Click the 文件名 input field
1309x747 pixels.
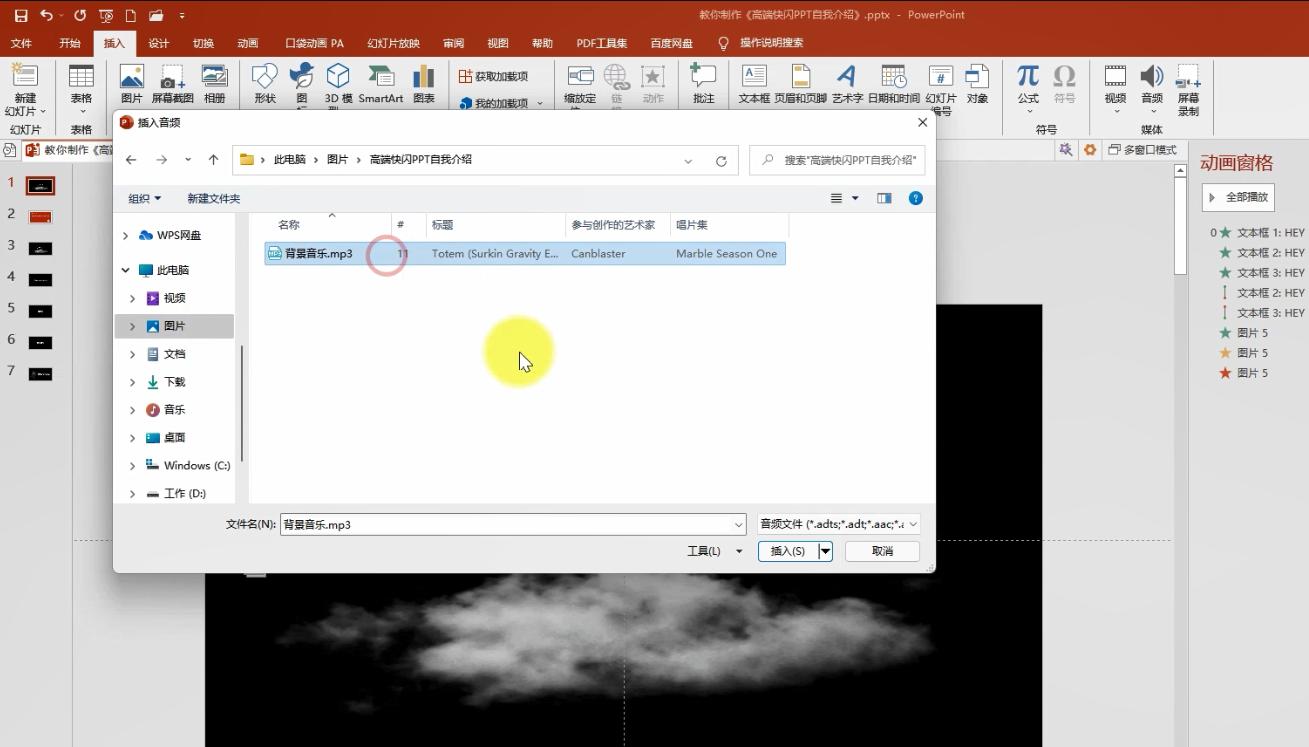point(505,524)
